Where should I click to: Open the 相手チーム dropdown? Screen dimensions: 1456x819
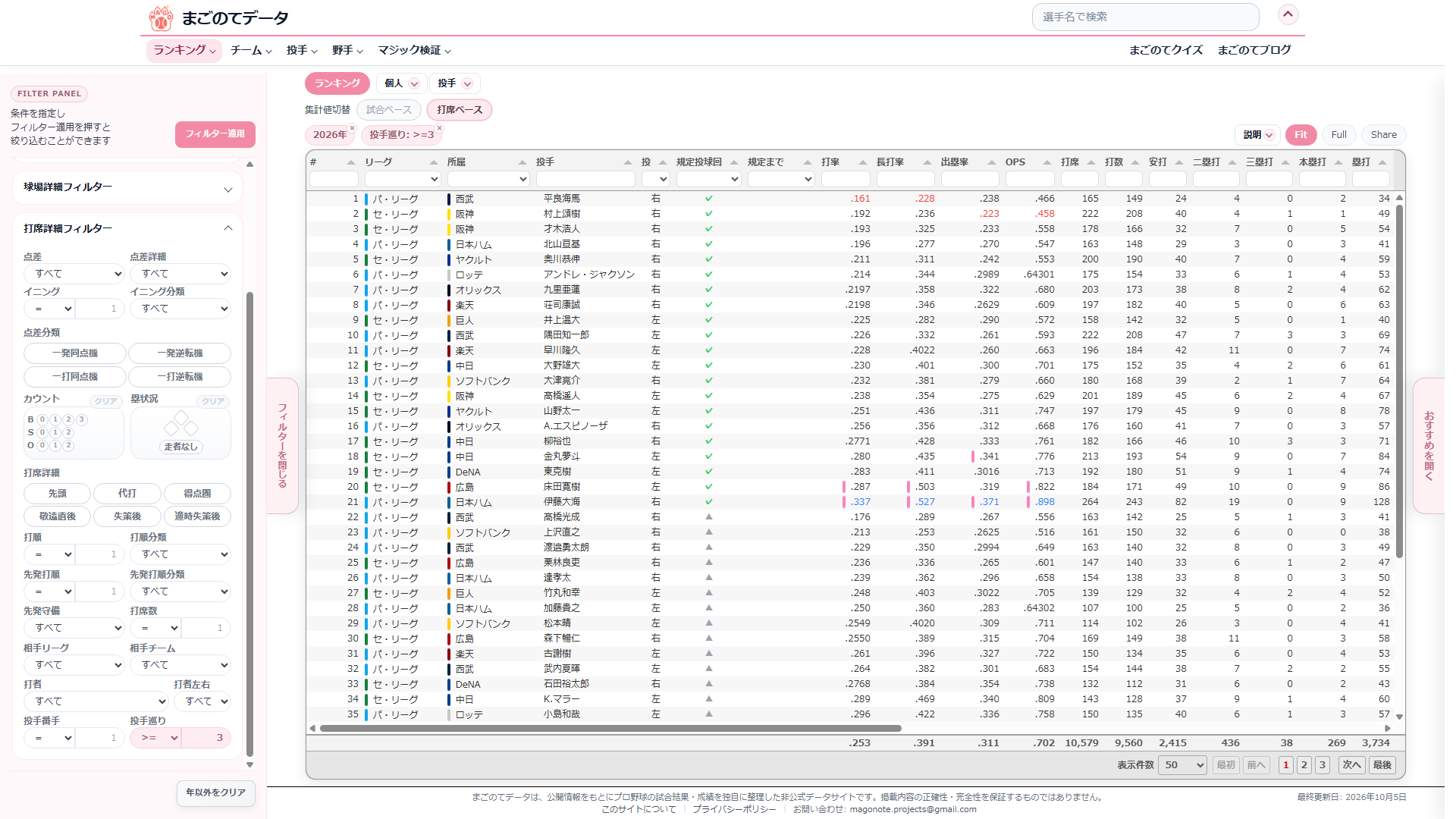[180, 665]
